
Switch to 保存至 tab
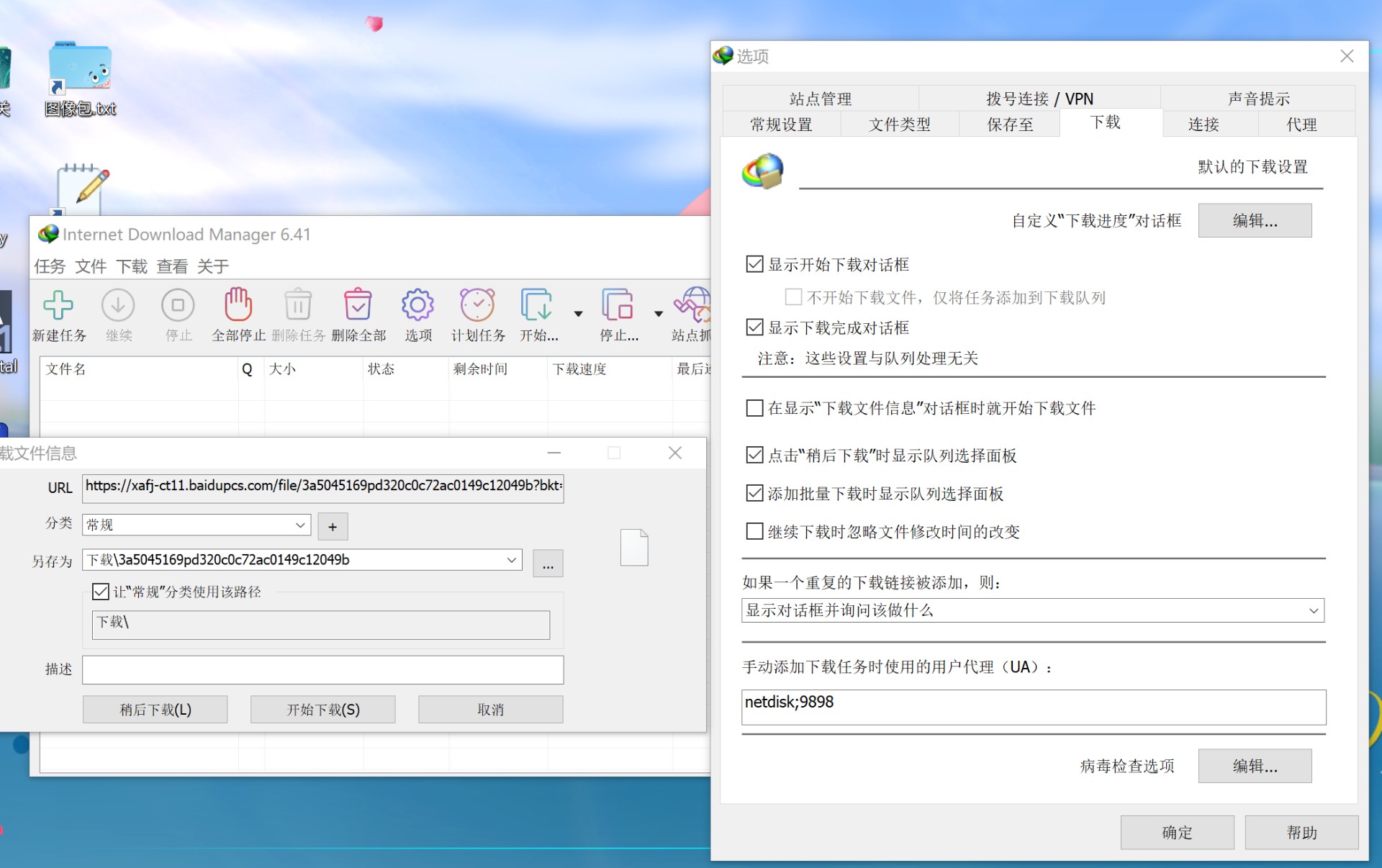pos(1010,125)
